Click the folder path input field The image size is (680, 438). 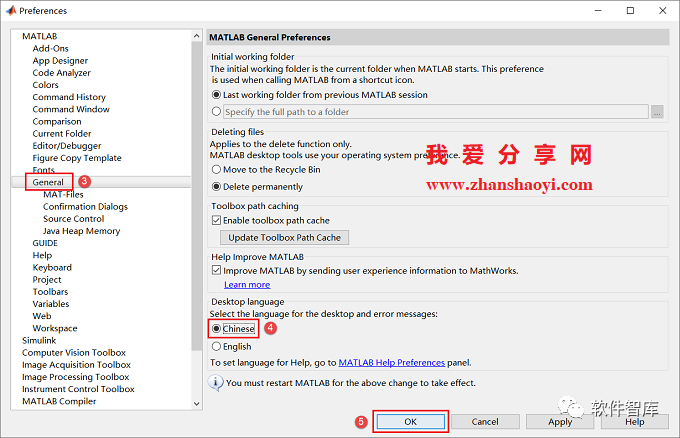436,112
